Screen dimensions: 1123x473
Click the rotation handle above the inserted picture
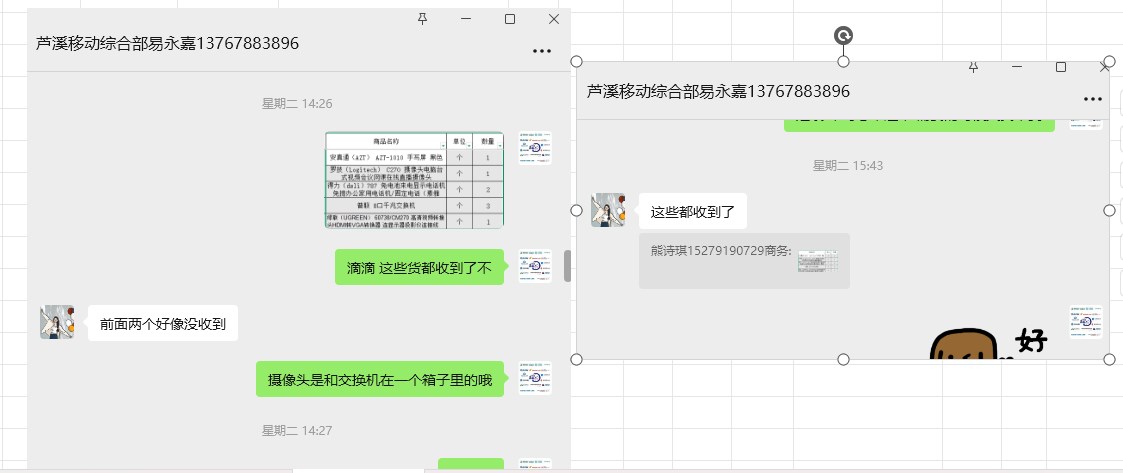click(x=843, y=37)
